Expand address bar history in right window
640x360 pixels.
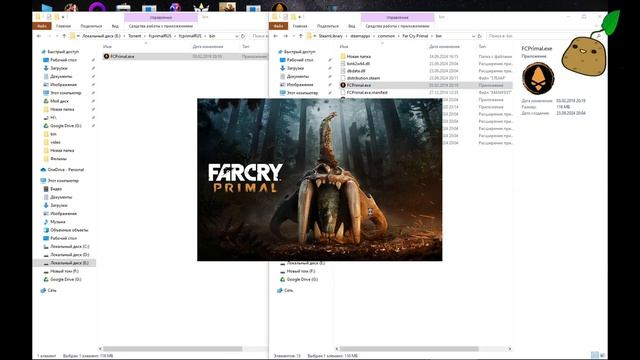tap(473, 36)
